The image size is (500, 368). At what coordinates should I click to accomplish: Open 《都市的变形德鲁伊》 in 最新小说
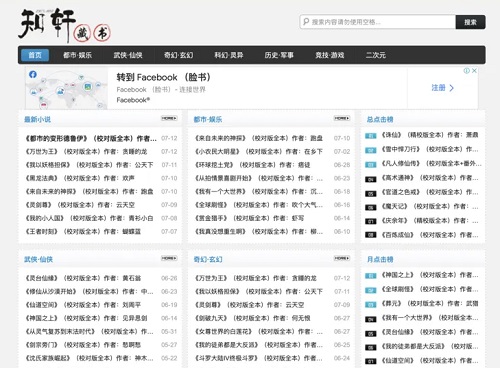pyautogui.click(x=91, y=138)
